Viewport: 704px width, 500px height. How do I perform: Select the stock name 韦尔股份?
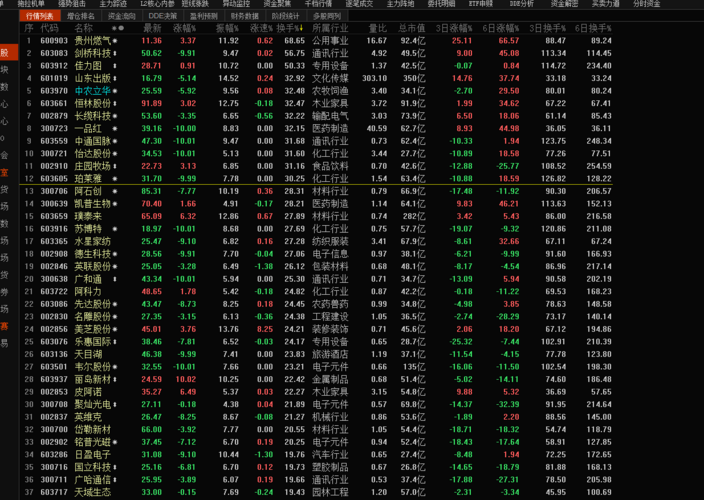[x=92, y=367]
